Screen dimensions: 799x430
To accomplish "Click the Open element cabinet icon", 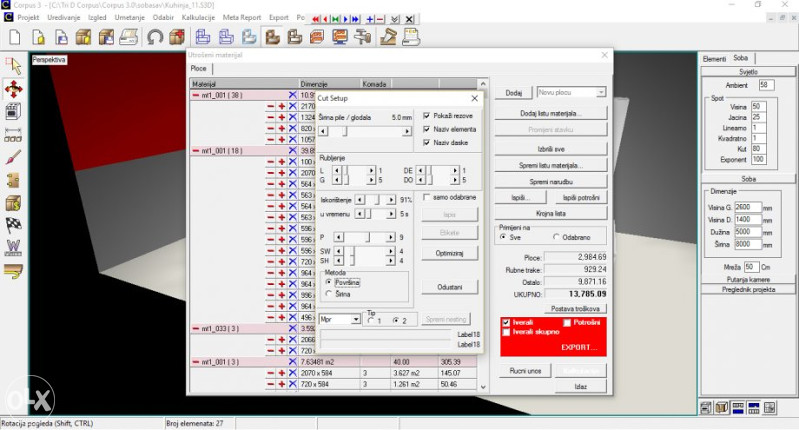I will 83,37.
